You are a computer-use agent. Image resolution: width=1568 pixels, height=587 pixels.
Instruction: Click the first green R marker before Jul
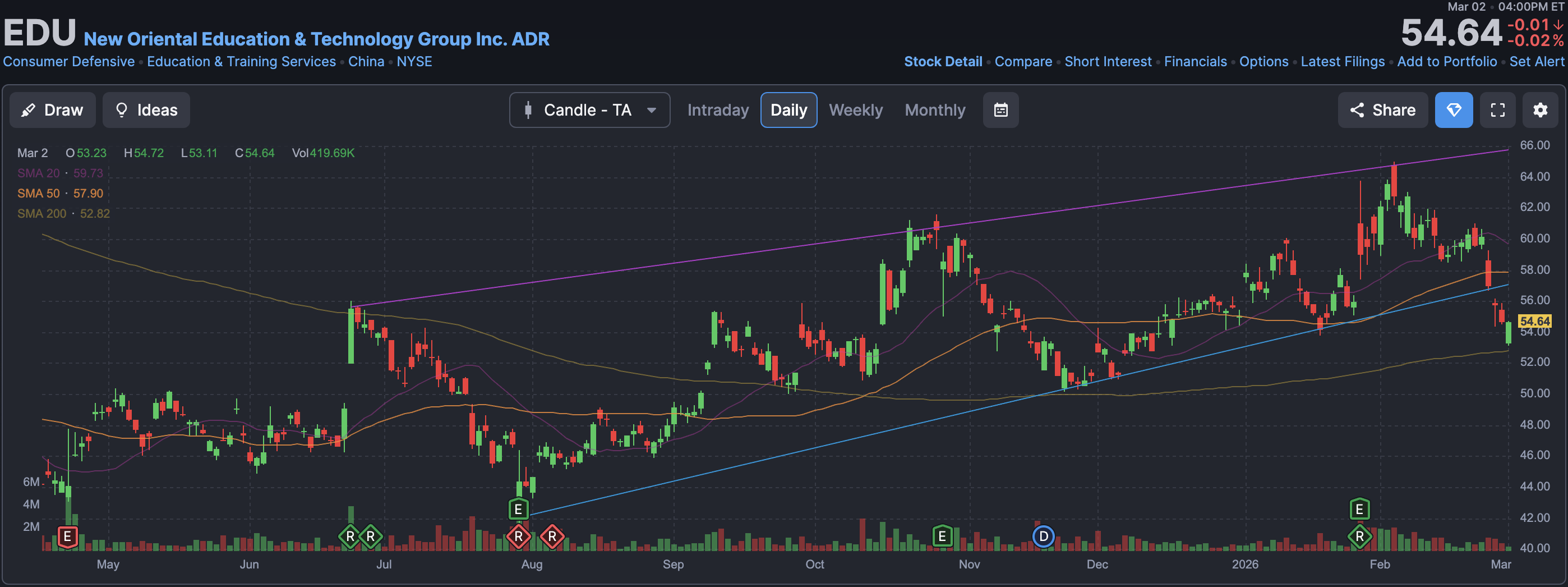pyautogui.click(x=350, y=536)
